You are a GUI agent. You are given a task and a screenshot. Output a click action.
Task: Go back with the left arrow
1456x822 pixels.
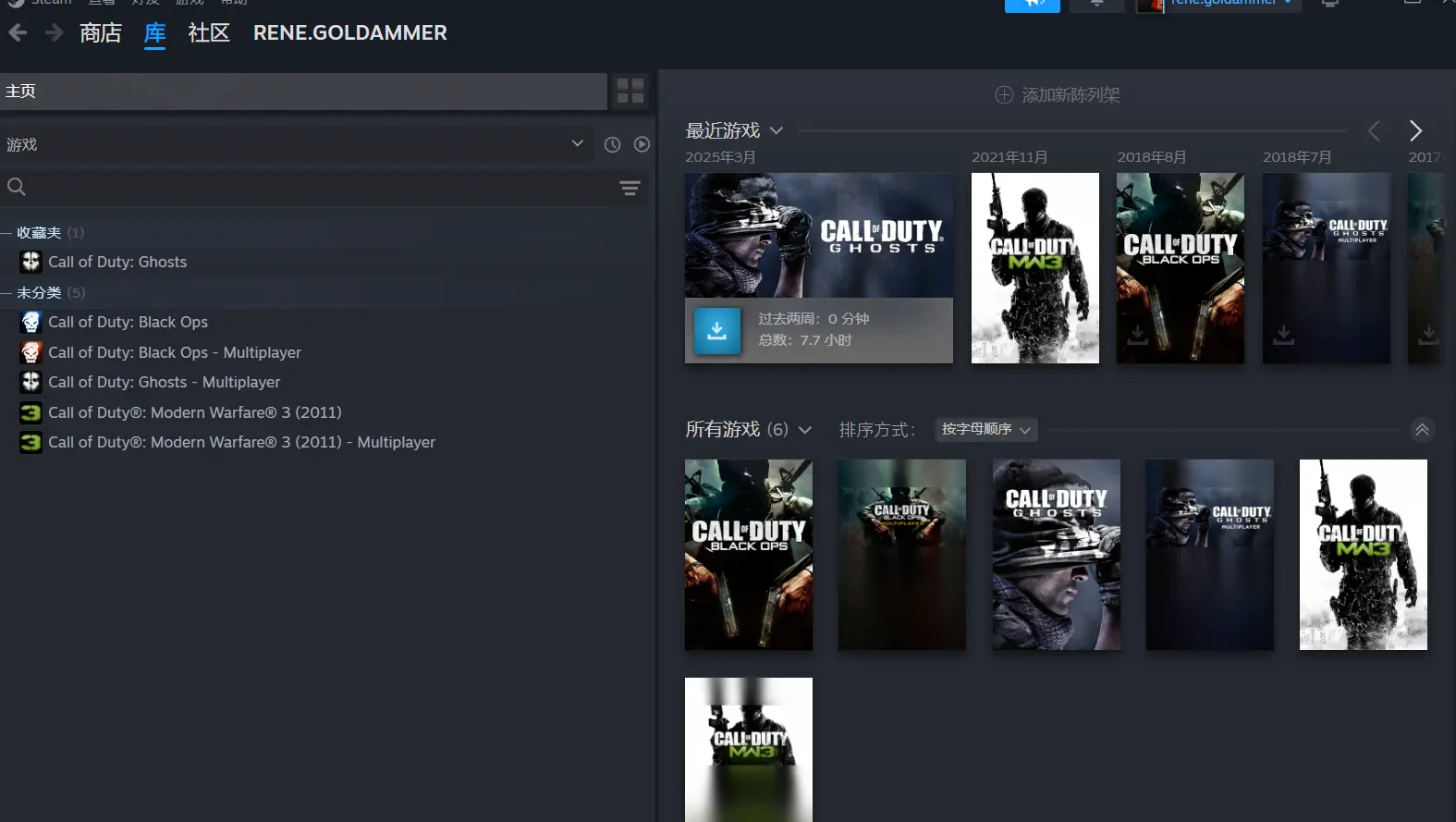[18, 33]
